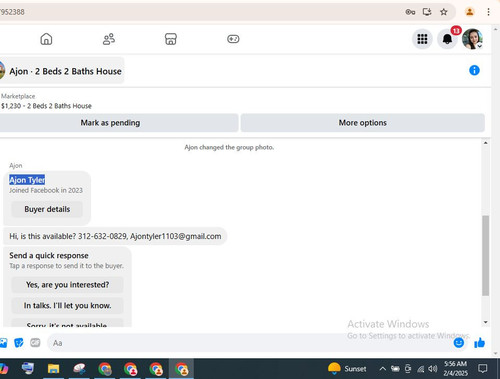Open the Chrome profile avatar icon
Viewport: 500px width, 379px height.
tap(470, 12)
